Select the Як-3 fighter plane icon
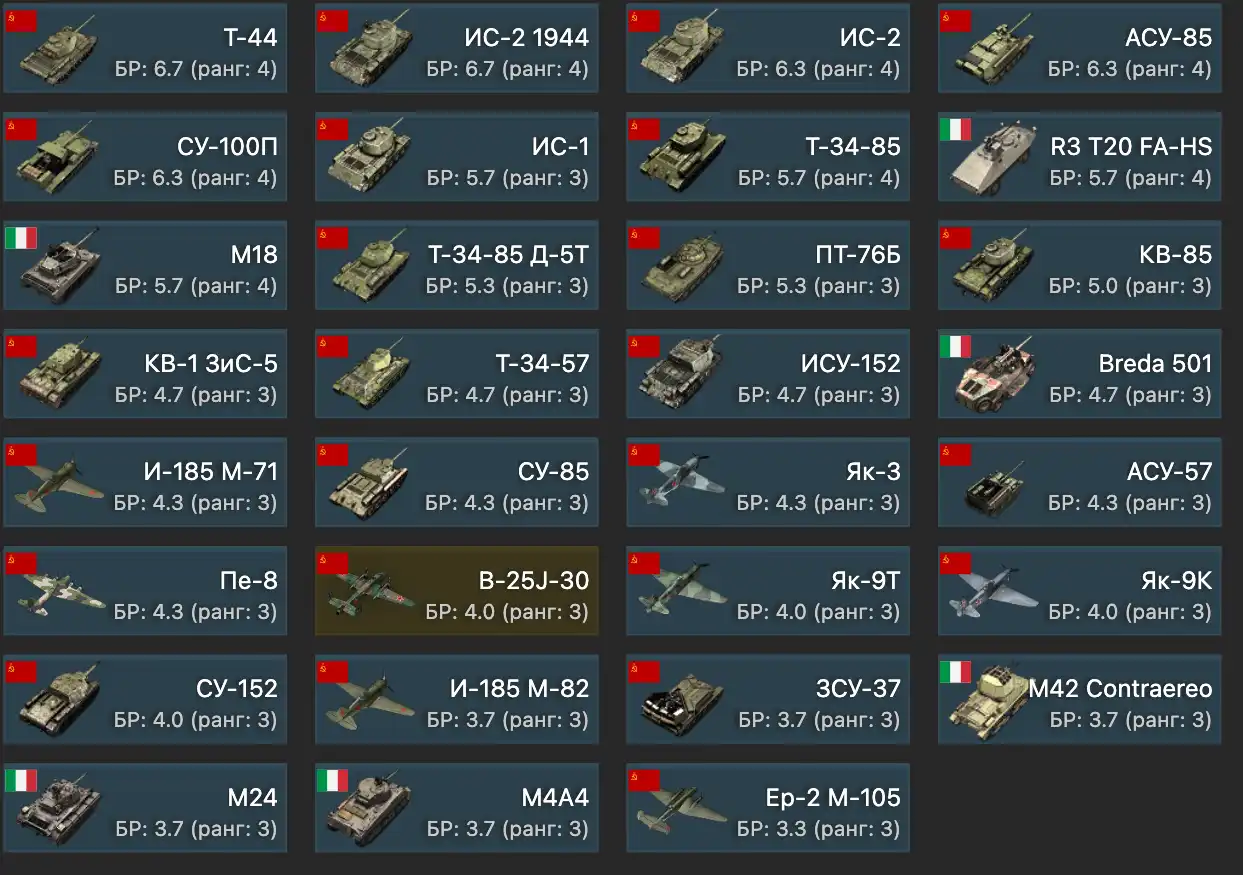 click(684, 483)
